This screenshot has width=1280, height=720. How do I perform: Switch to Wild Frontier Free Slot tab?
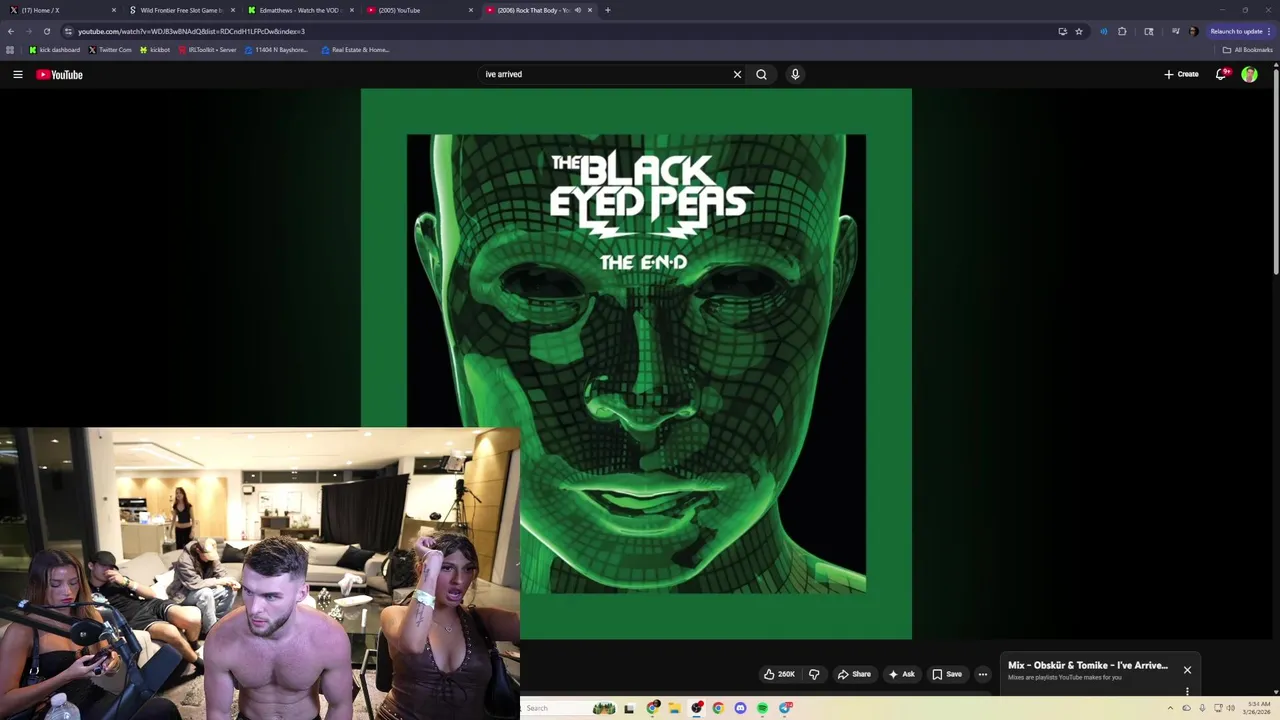pyautogui.click(x=180, y=10)
